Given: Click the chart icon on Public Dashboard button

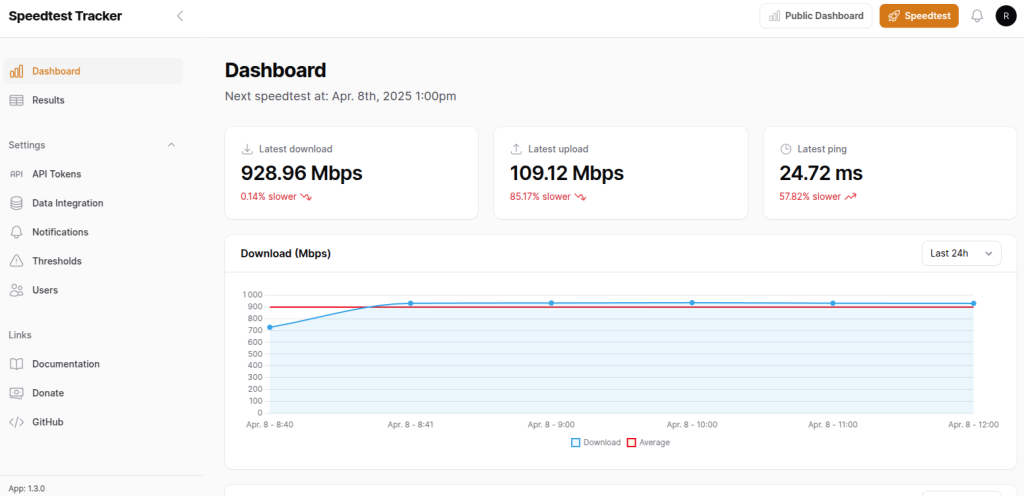Looking at the screenshot, I should [x=775, y=16].
